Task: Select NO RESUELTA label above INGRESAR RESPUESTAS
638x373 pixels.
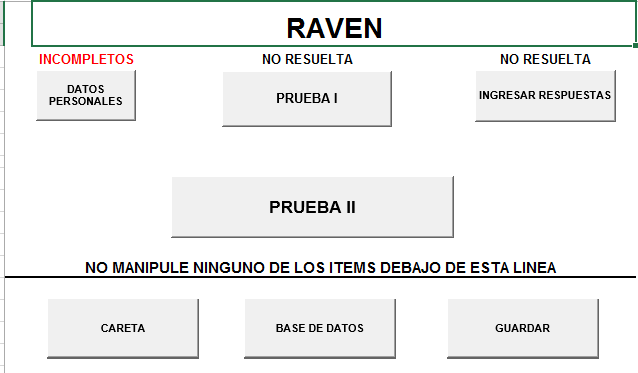Action: (545, 59)
